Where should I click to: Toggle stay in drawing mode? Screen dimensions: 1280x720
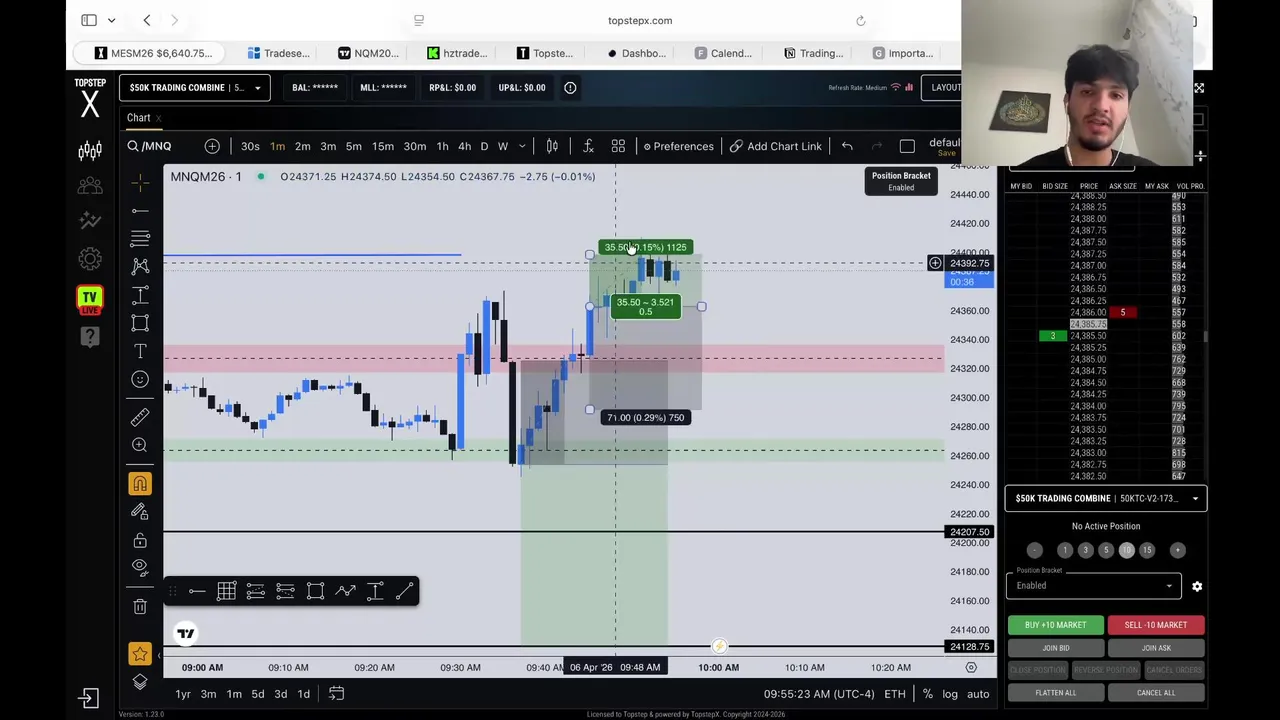(x=140, y=512)
